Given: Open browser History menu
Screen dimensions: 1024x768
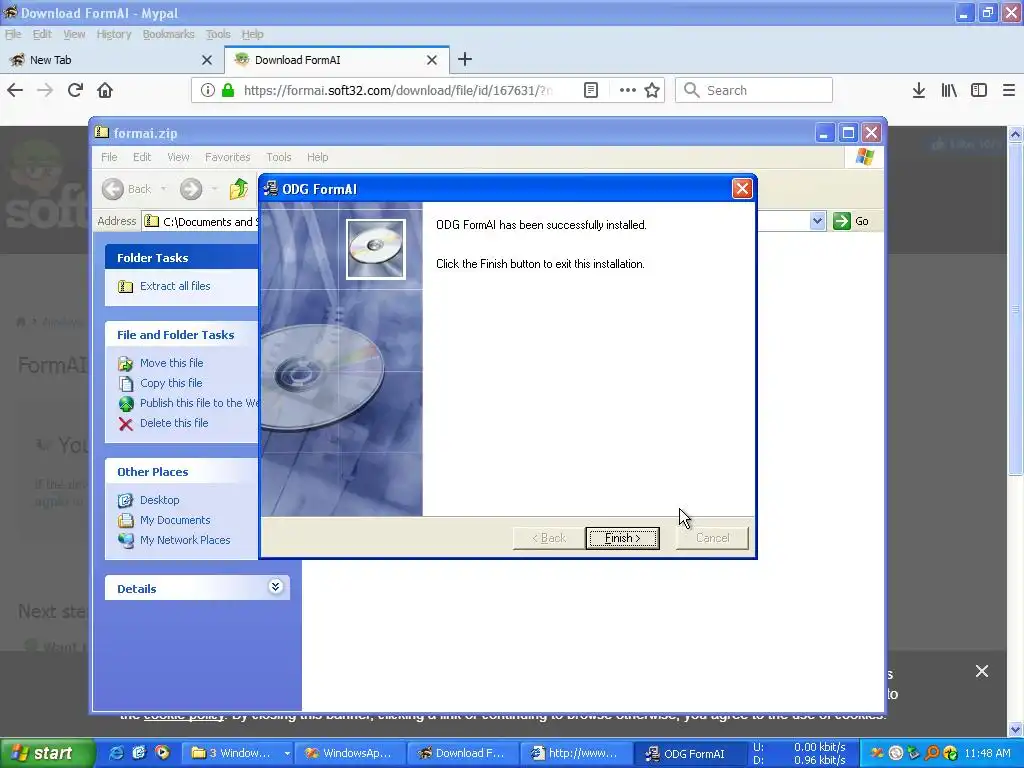Looking at the screenshot, I should (x=114, y=34).
